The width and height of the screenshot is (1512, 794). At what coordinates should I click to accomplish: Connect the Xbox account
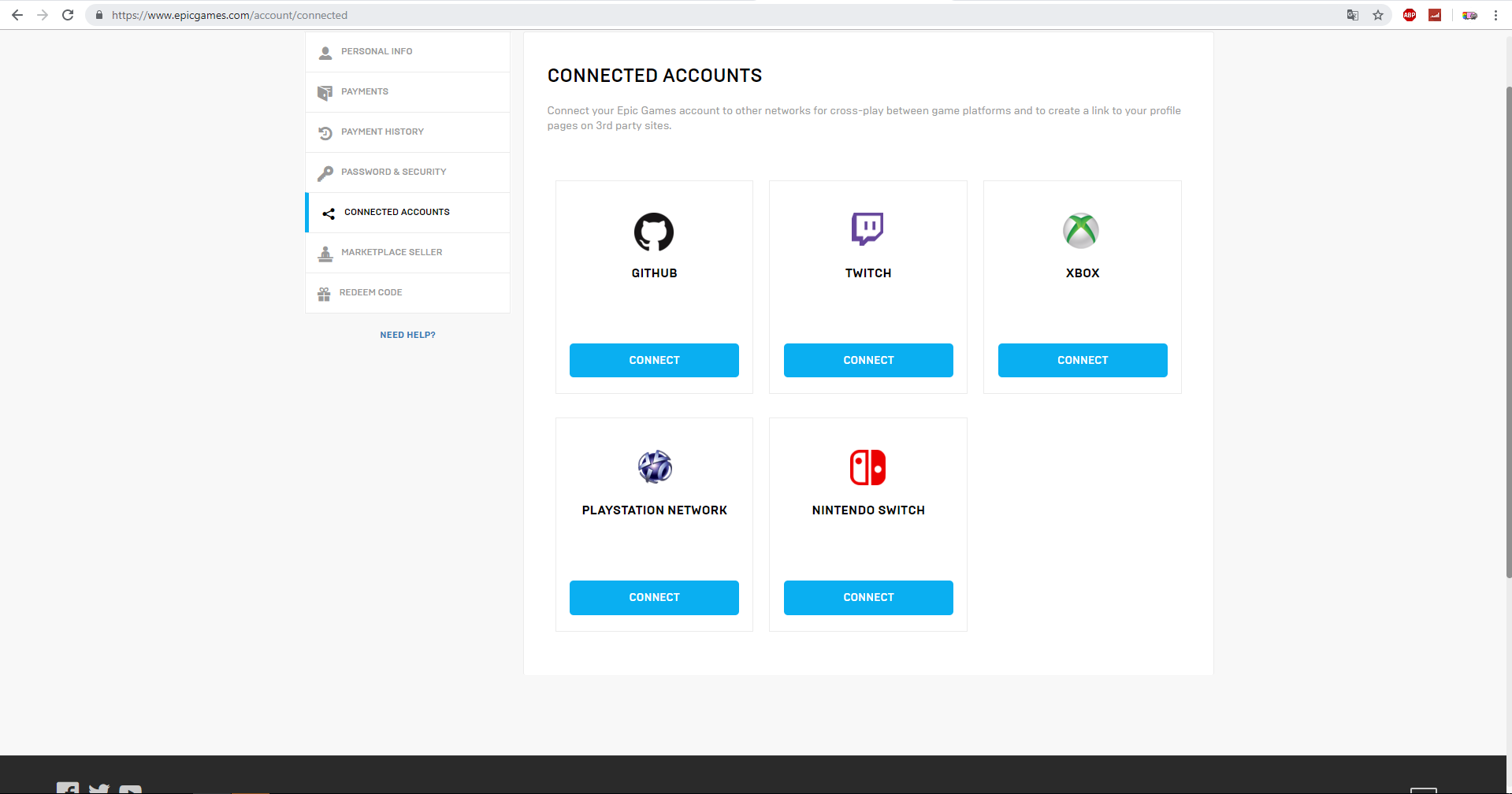click(1083, 360)
